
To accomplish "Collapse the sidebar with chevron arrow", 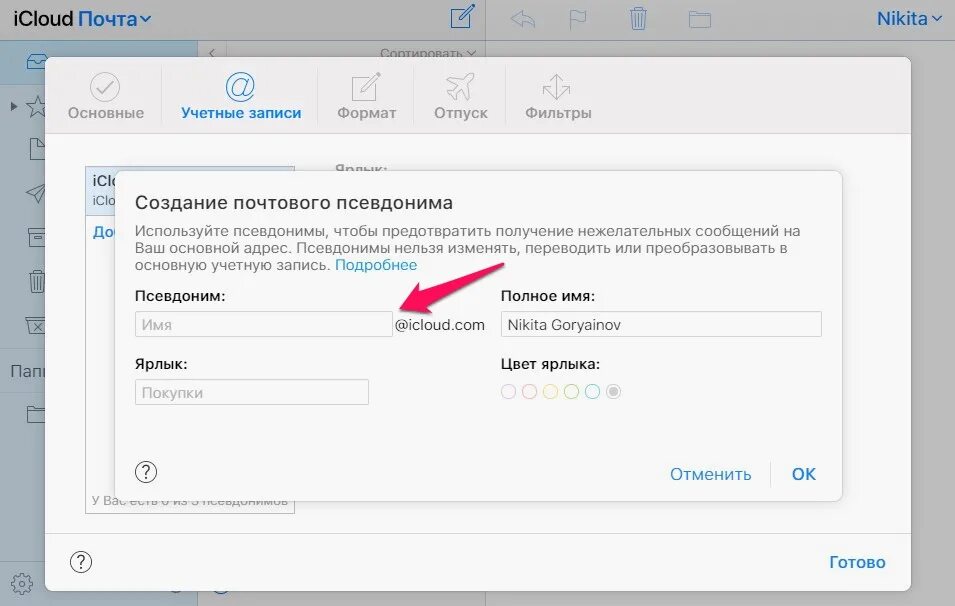I will tap(211, 52).
